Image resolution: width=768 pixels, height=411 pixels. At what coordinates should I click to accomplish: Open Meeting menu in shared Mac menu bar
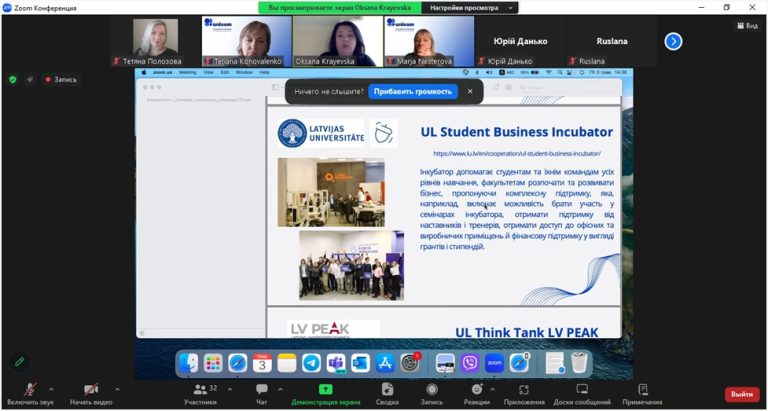188,73
